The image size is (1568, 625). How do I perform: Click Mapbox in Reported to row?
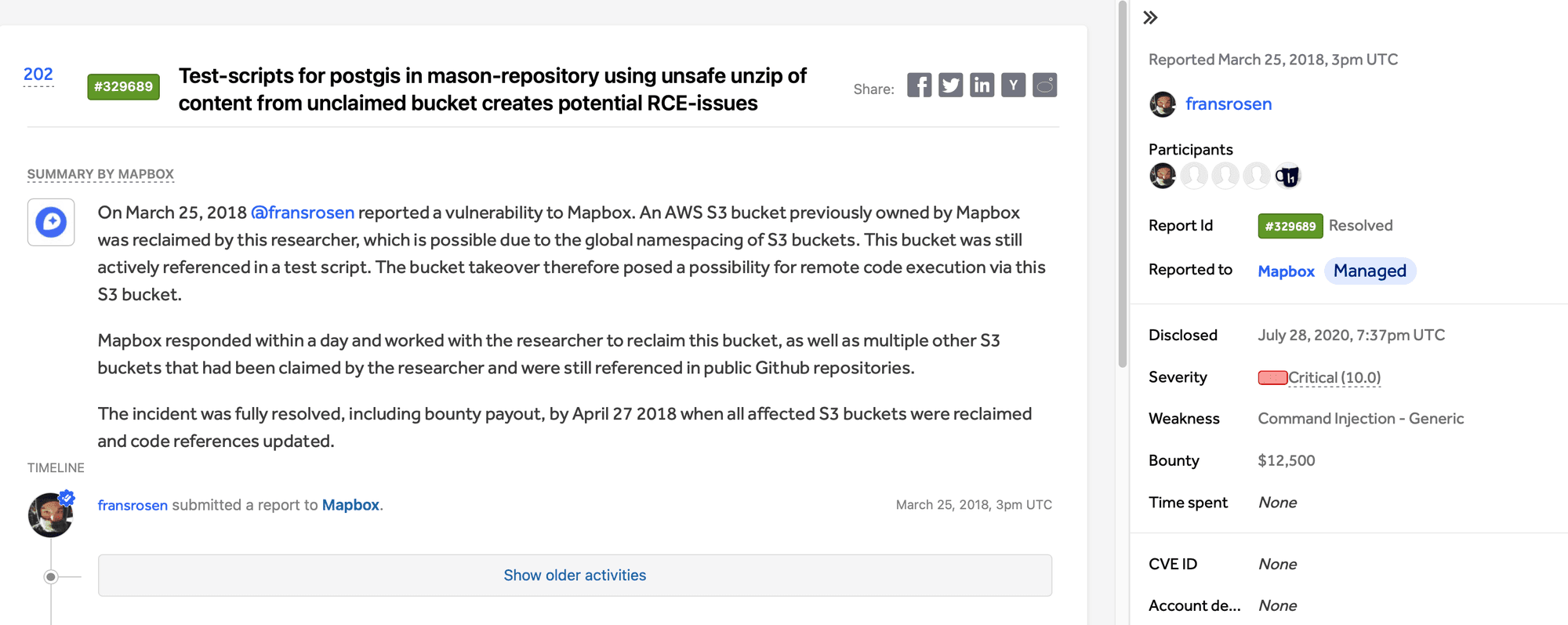pos(1286,271)
